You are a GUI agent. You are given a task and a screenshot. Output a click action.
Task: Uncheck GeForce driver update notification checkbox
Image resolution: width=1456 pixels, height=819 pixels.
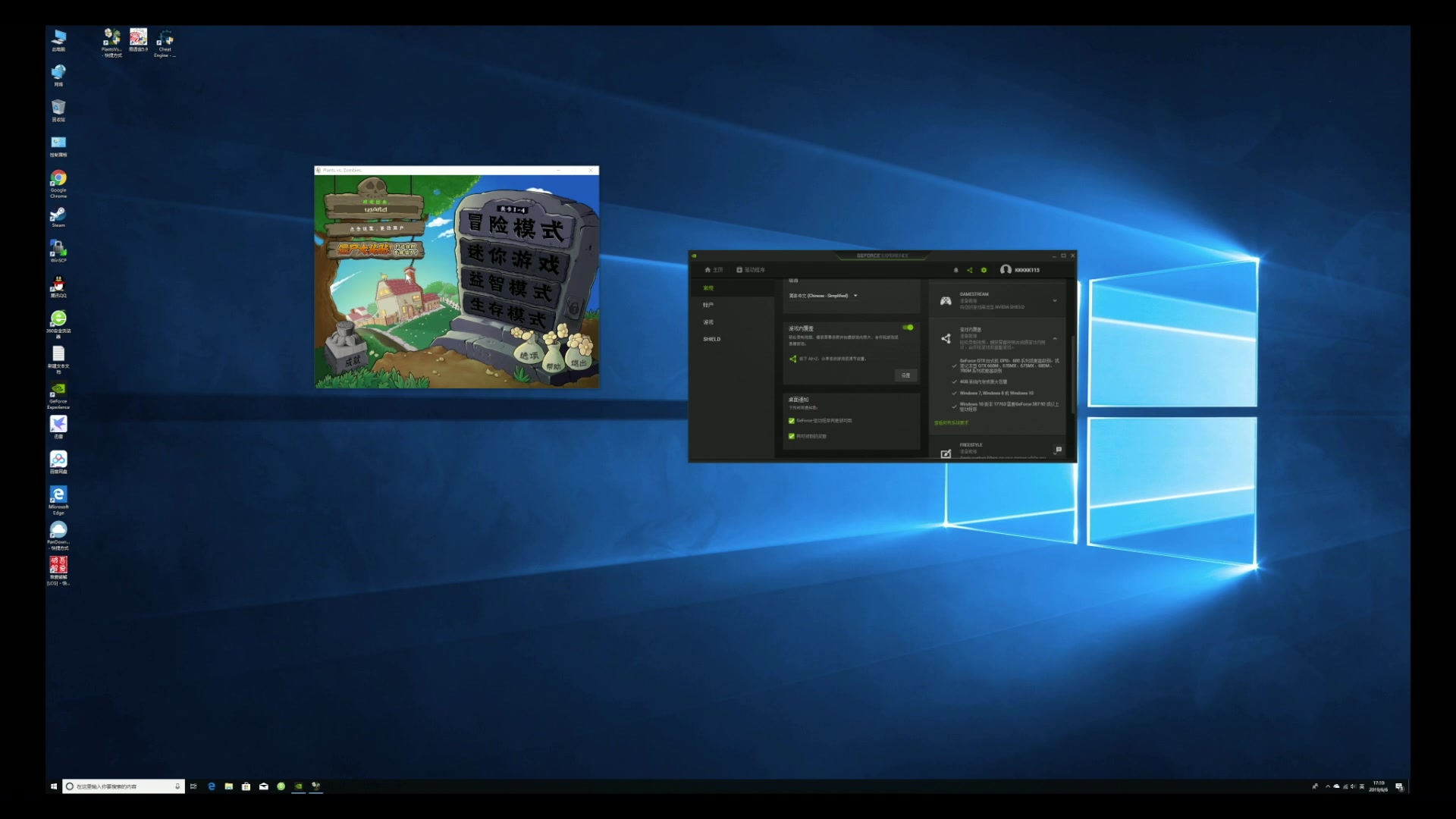pyautogui.click(x=791, y=421)
